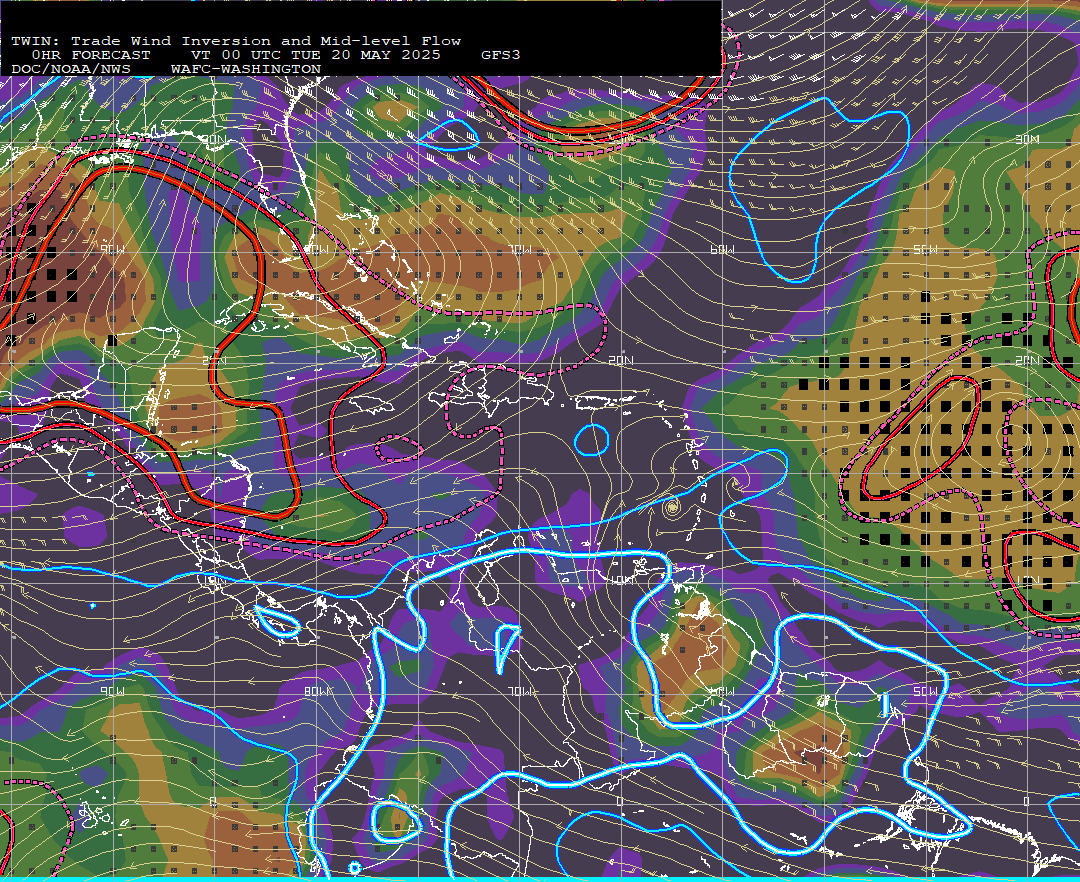Click the 'GFS3' model label

(501, 55)
